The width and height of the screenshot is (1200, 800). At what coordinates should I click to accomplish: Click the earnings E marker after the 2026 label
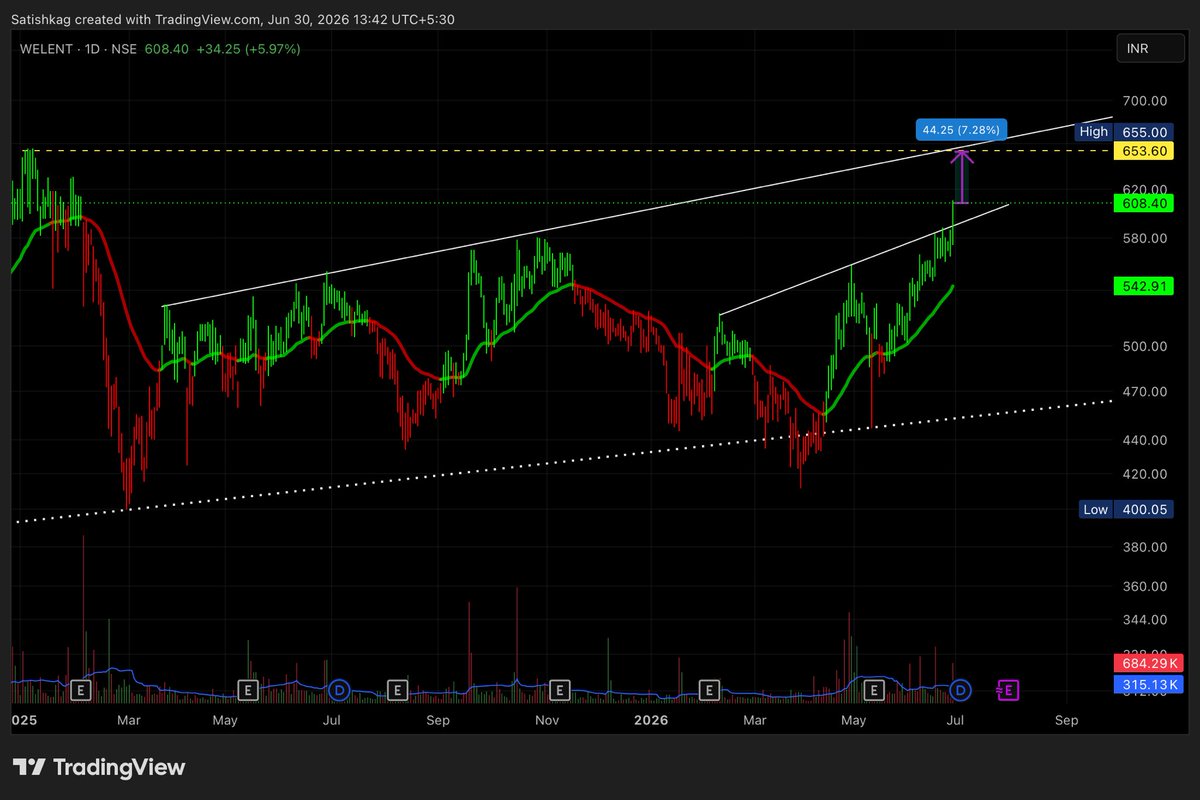tap(709, 690)
